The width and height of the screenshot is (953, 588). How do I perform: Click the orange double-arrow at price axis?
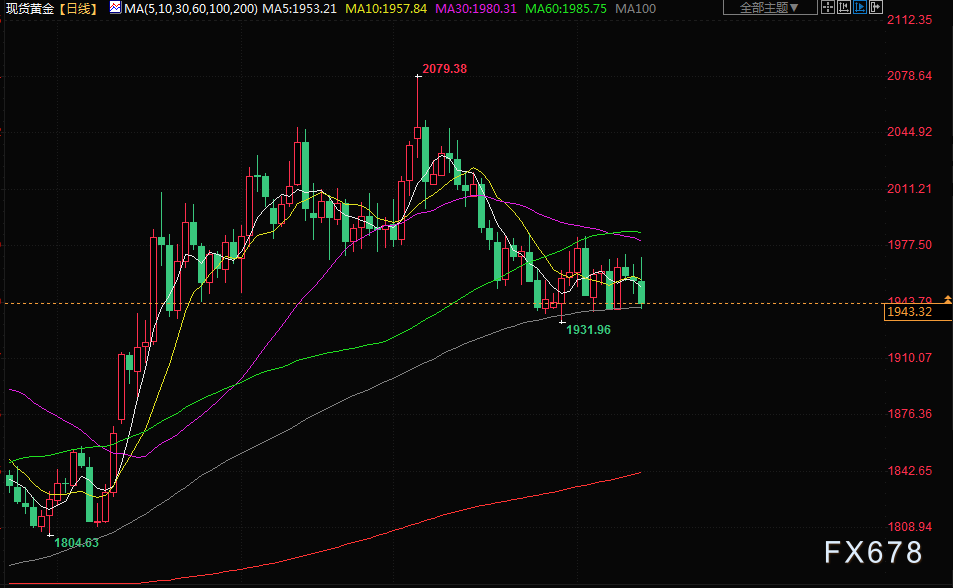(x=948, y=300)
